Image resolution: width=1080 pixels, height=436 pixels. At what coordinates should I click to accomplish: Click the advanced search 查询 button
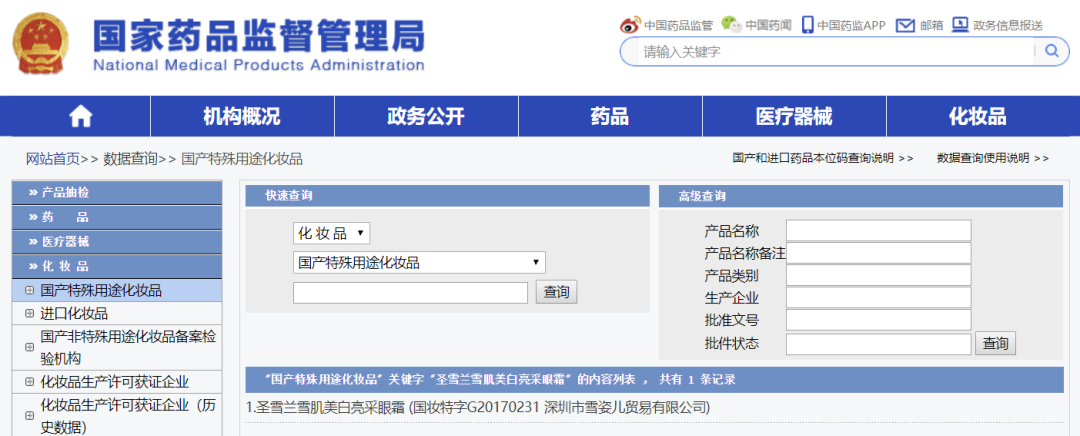[x=995, y=343]
